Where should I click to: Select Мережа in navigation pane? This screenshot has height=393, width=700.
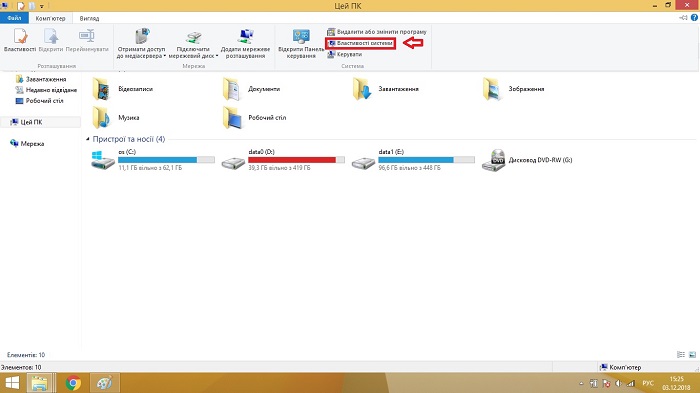[27, 144]
